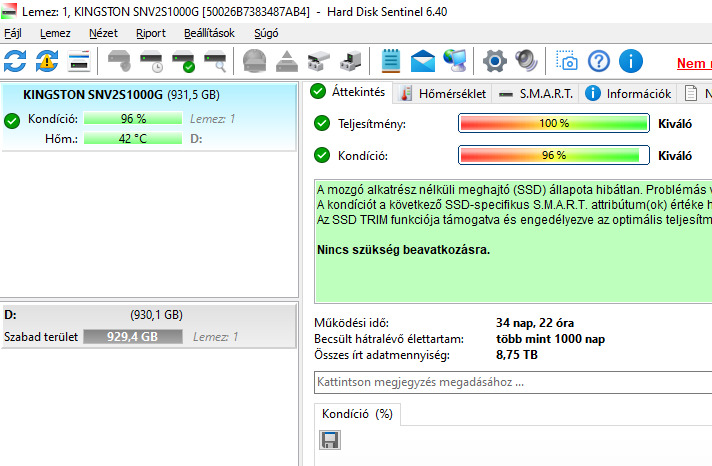Click the grey round disk surface icon
The image size is (712, 466).
click(254, 61)
